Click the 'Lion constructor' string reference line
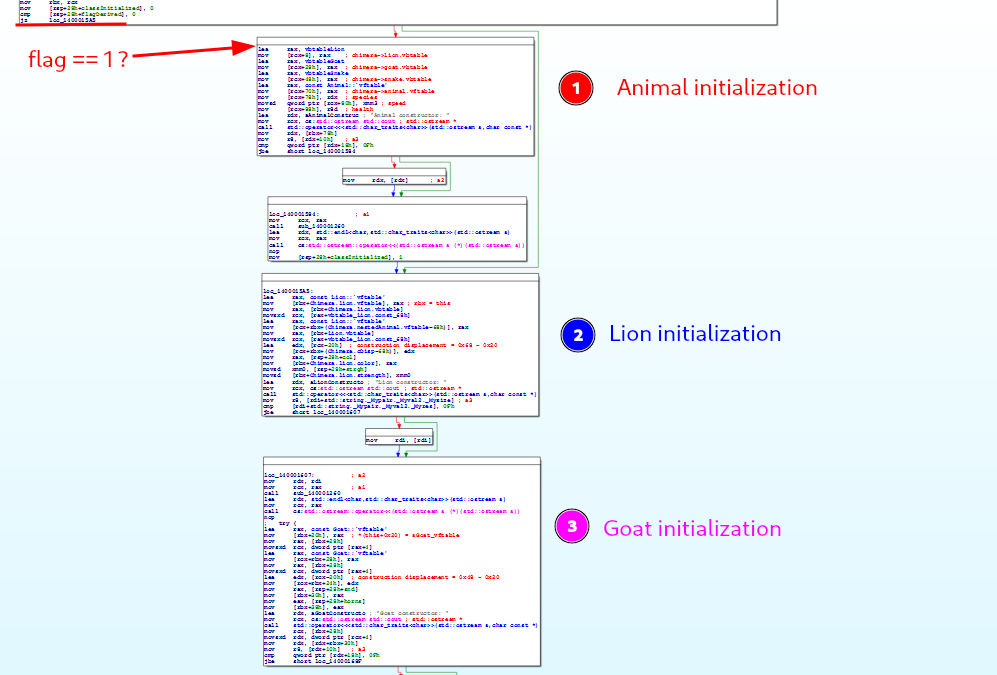 (x=355, y=382)
